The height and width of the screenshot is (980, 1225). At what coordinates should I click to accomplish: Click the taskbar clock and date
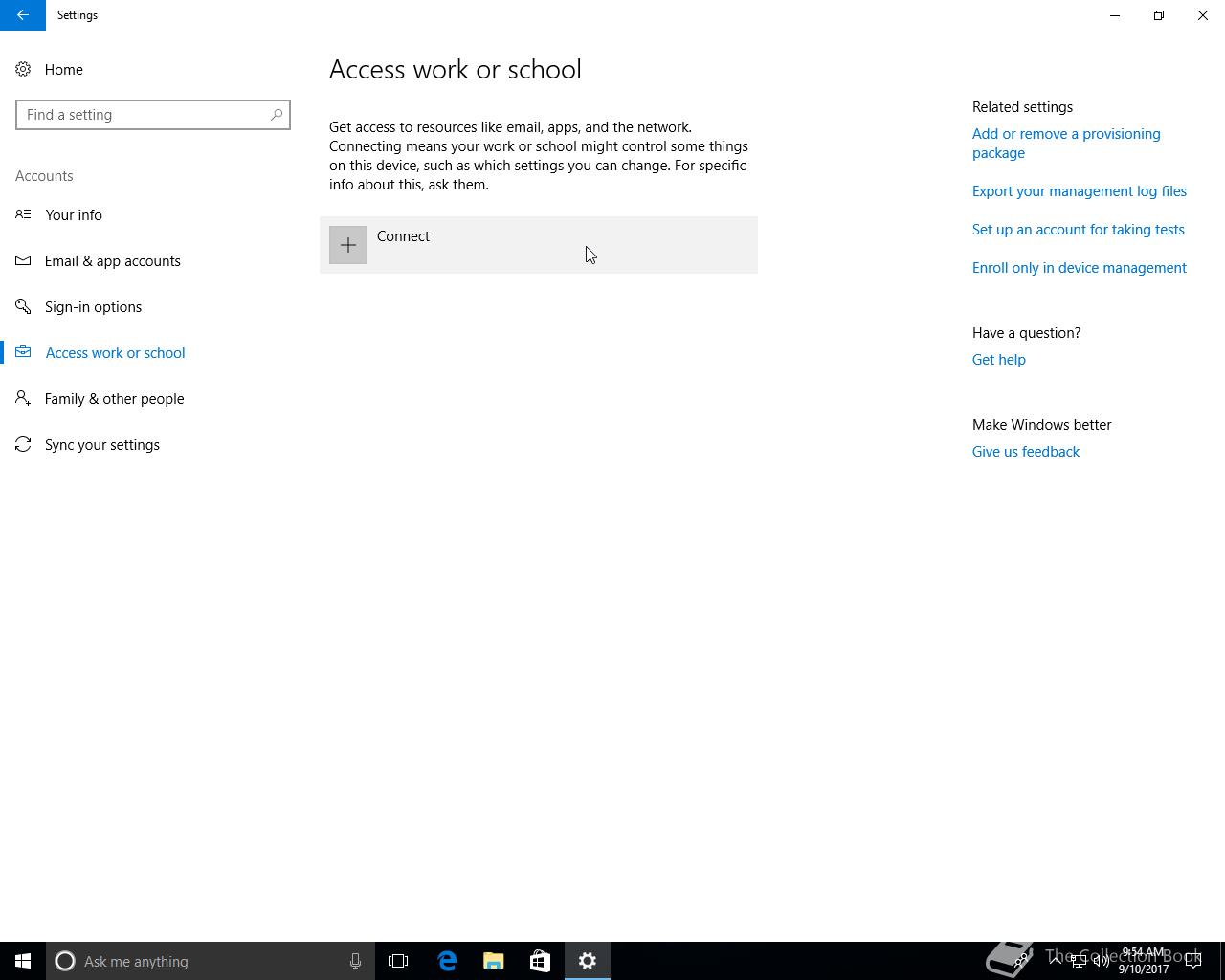(x=1143, y=961)
